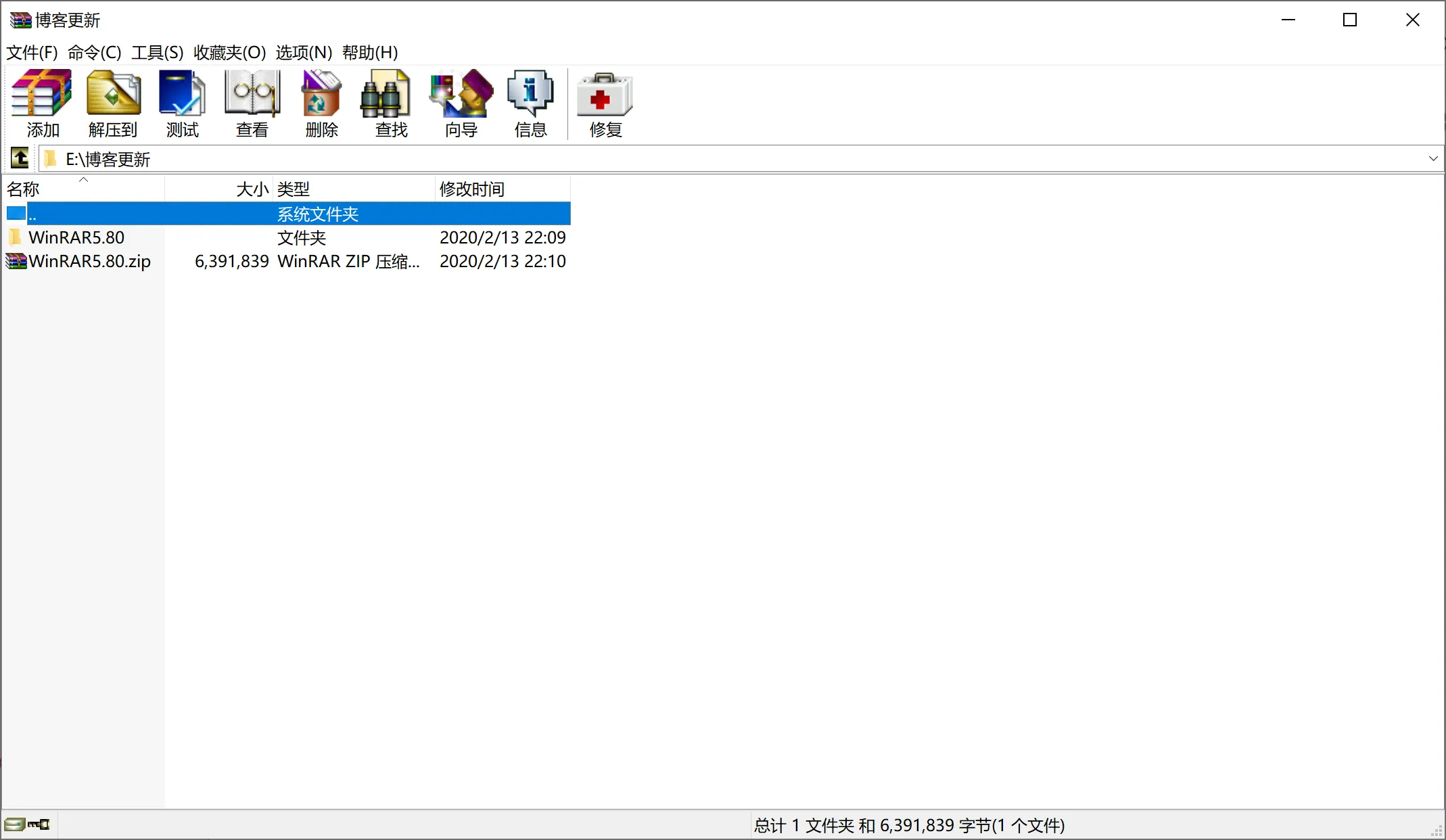The image size is (1446, 840).
Task: Click the status bar total 总计 text
Action: click(910, 825)
